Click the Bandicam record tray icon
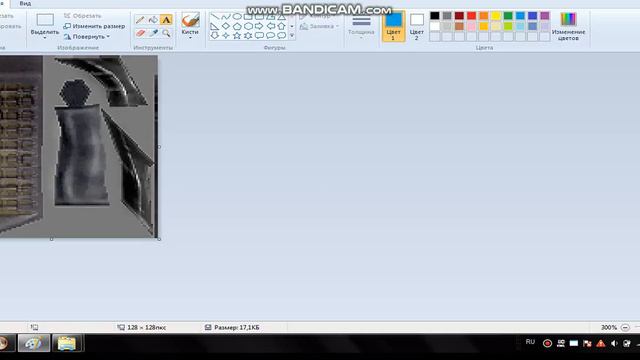This screenshot has width=640, height=360. coord(547,343)
